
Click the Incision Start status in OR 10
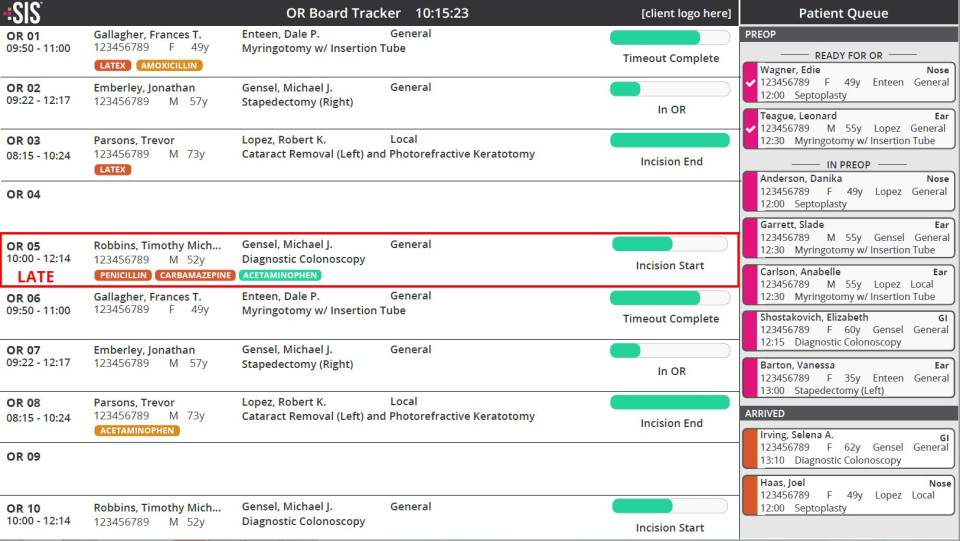pyautogui.click(x=670, y=528)
